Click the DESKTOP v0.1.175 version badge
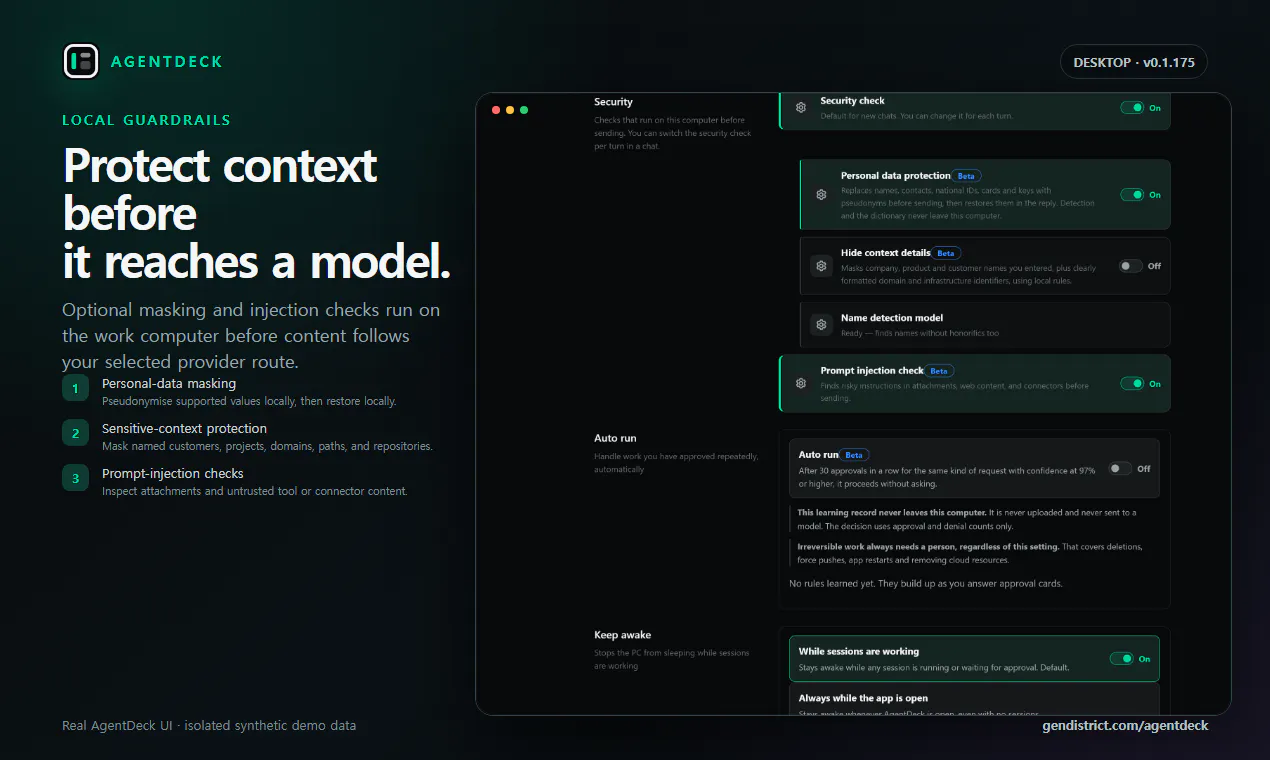The image size is (1270, 760). [x=1134, y=62]
